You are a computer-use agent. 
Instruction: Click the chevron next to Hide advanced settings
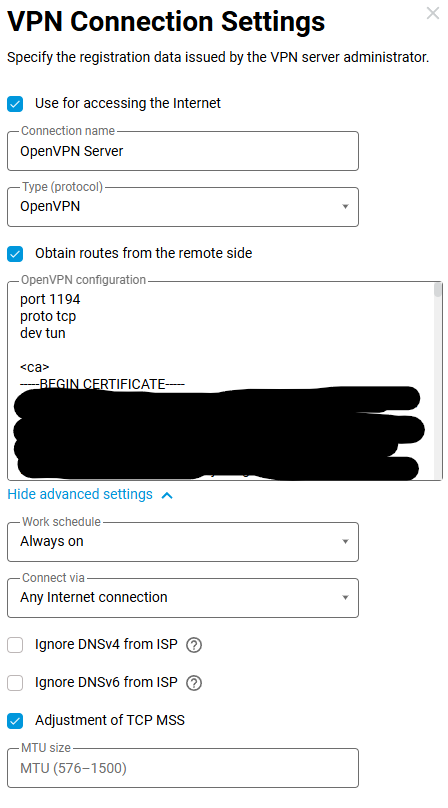167,495
